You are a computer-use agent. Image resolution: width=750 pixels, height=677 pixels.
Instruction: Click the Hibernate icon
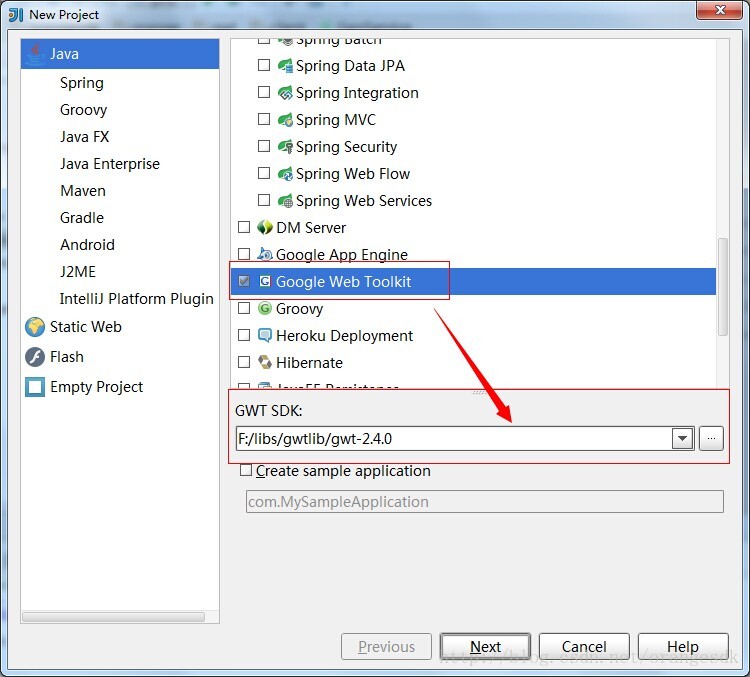[x=265, y=362]
